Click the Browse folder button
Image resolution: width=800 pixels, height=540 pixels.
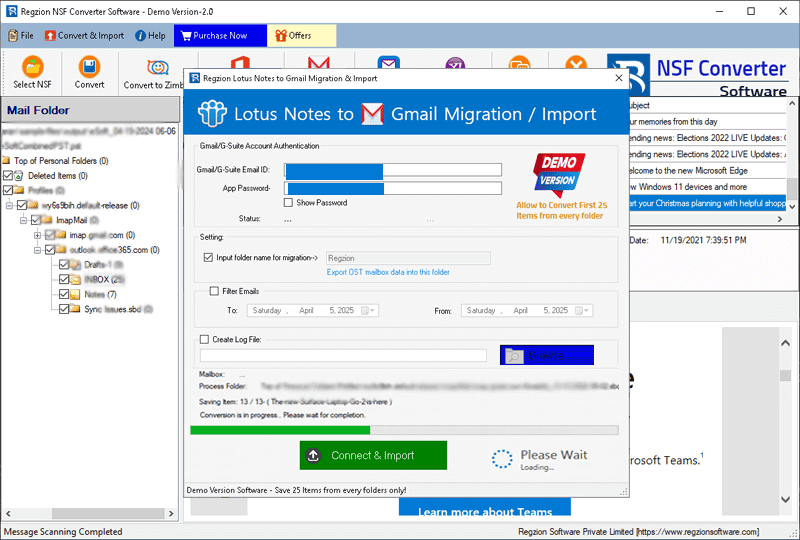(x=546, y=355)
